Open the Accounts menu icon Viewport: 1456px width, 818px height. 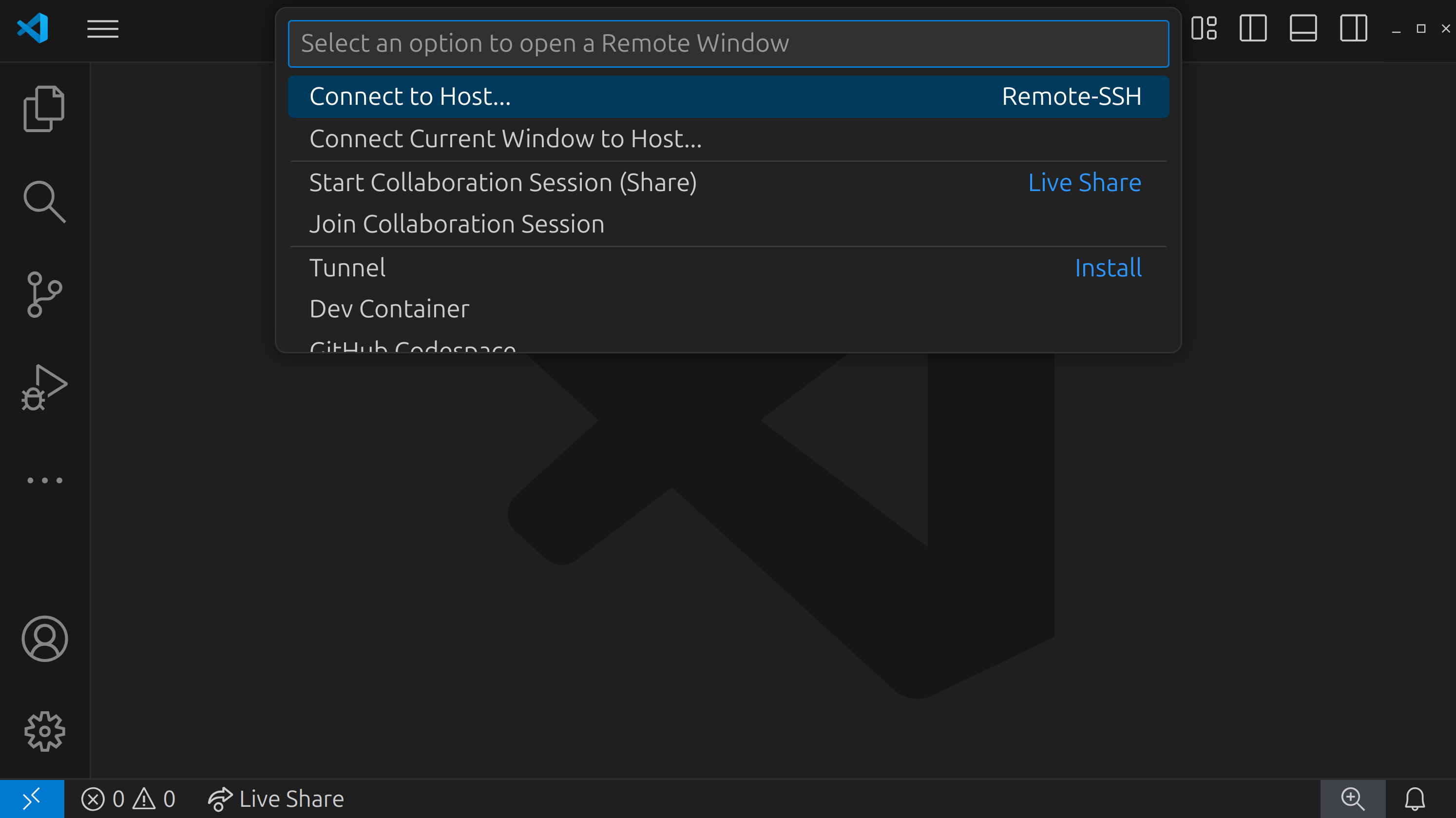[45, 639]
